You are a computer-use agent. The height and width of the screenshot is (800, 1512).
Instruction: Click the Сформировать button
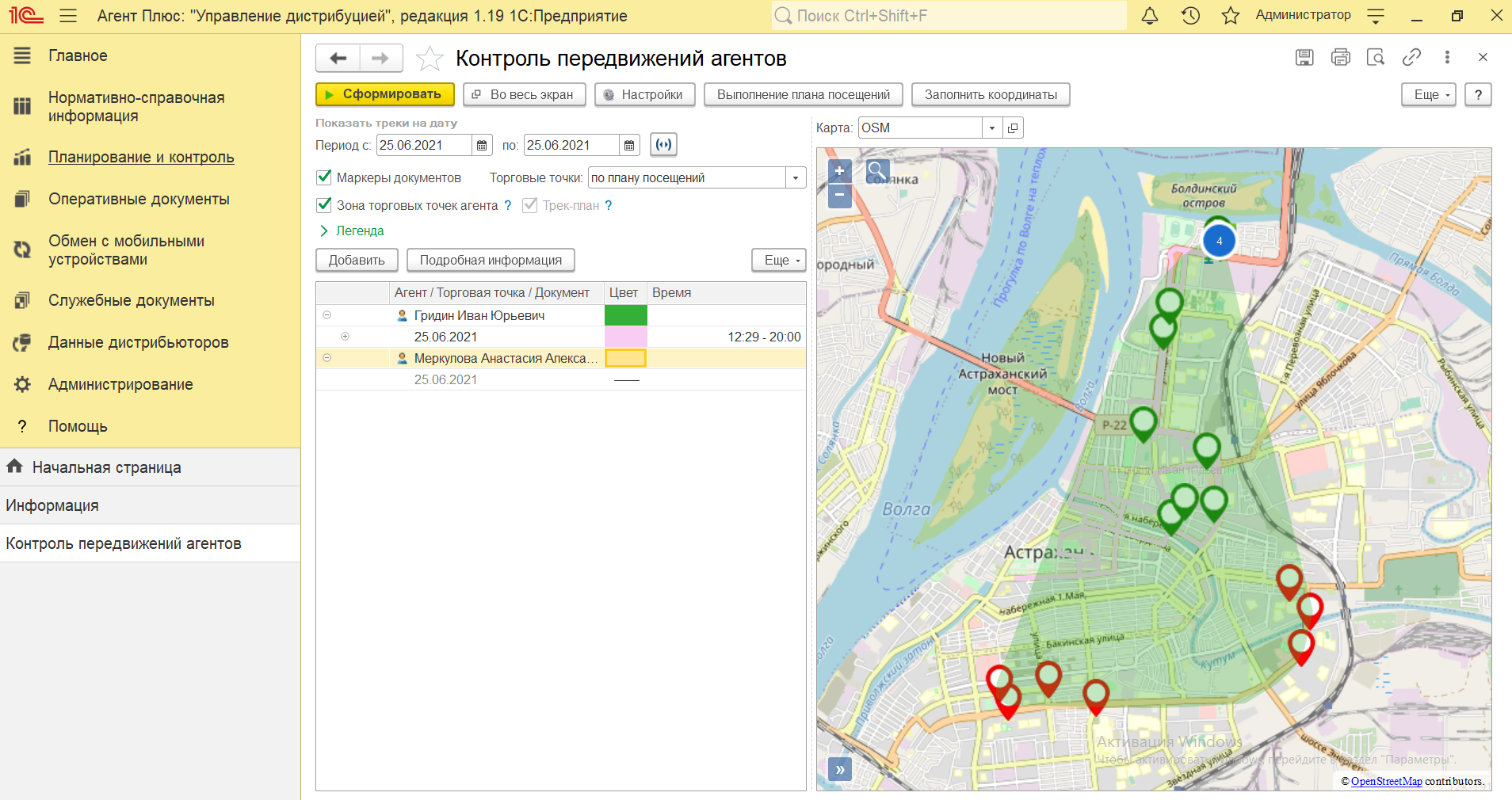click(385, 94)
